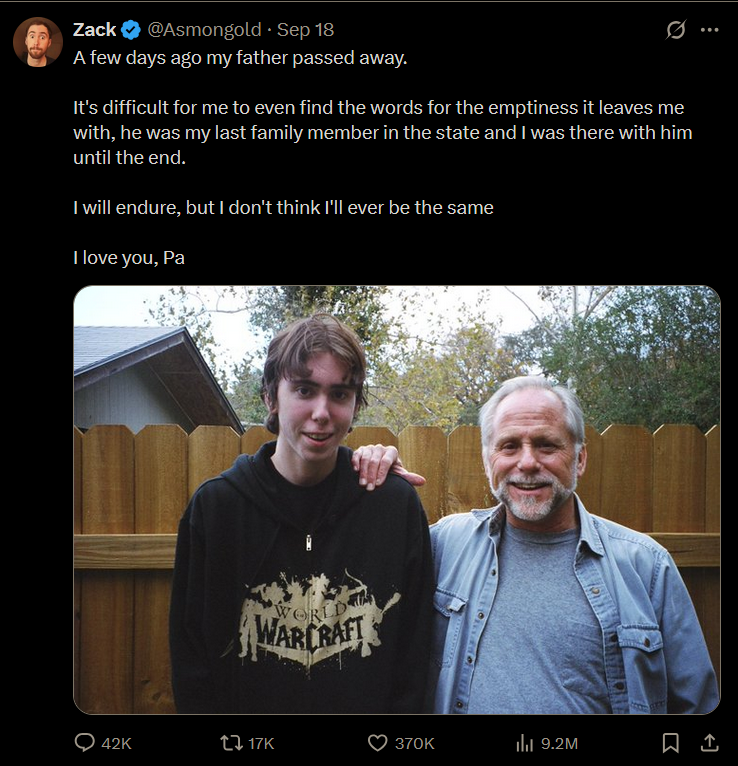Open the Grok explain-post icon
This screenshot has width=738, height=766.
coord(676,30)
